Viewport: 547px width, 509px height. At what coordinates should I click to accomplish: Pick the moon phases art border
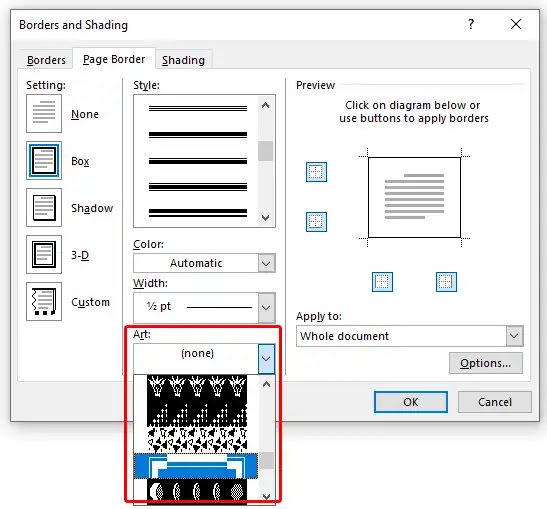coord(197,492)
